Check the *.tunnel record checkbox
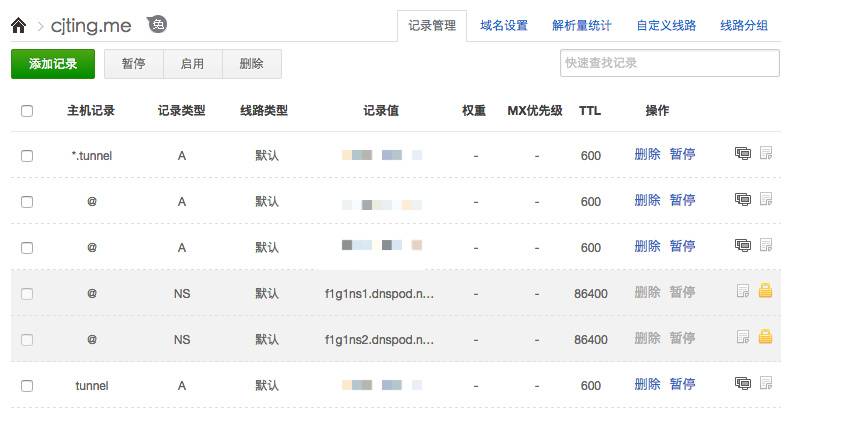 (x=27, y=156)
